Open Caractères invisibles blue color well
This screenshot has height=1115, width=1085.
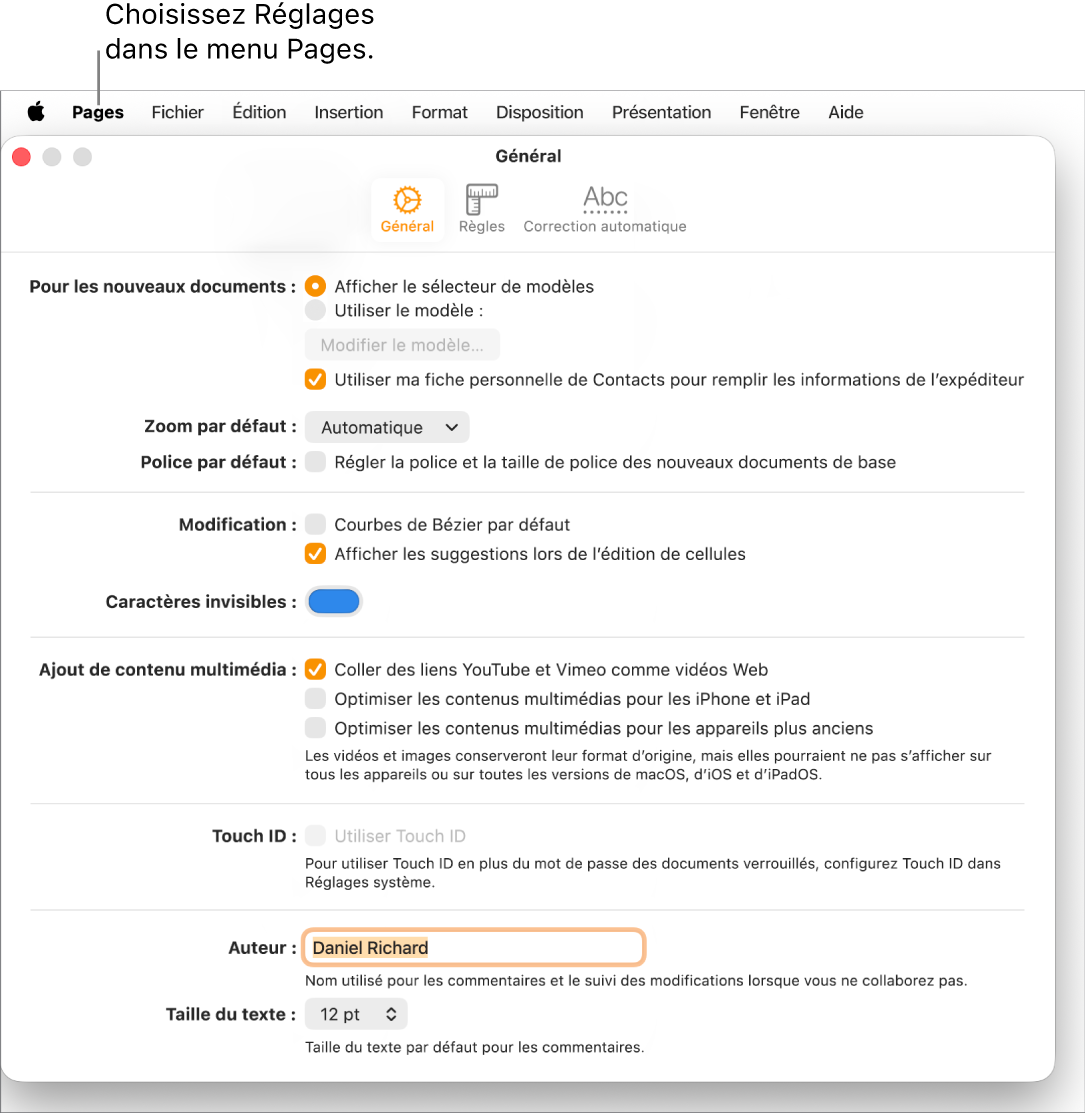[333, 602]
